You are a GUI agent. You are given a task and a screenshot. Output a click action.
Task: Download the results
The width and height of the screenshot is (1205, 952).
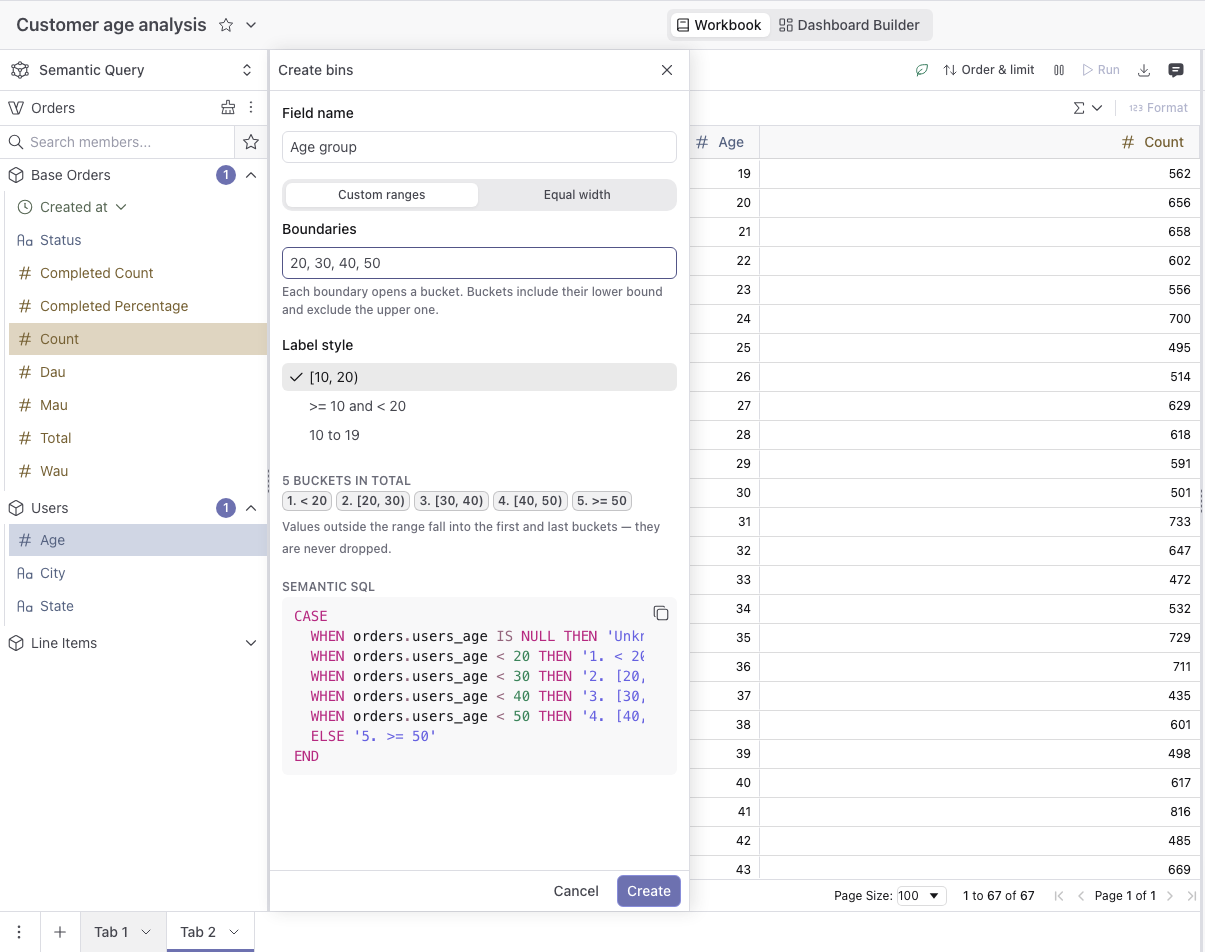1145,70
